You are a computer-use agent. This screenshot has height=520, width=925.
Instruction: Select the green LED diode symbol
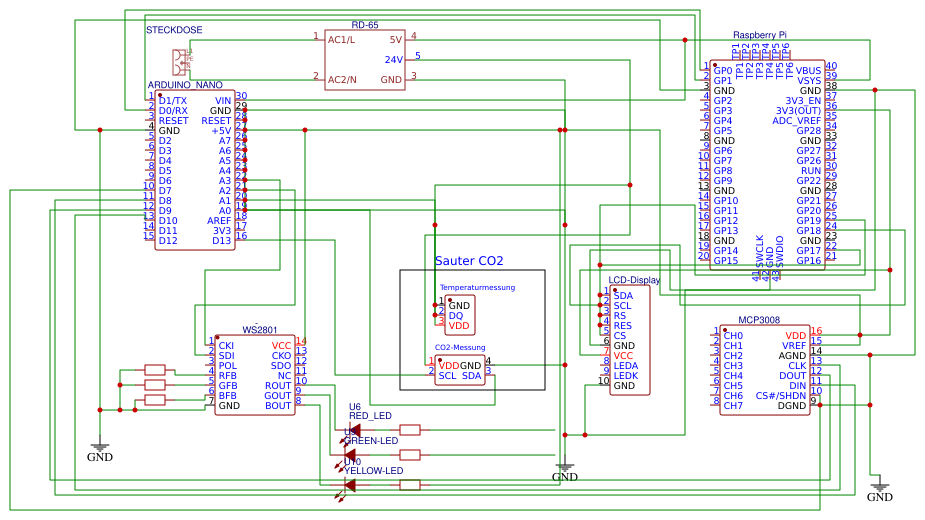point(350,455)
